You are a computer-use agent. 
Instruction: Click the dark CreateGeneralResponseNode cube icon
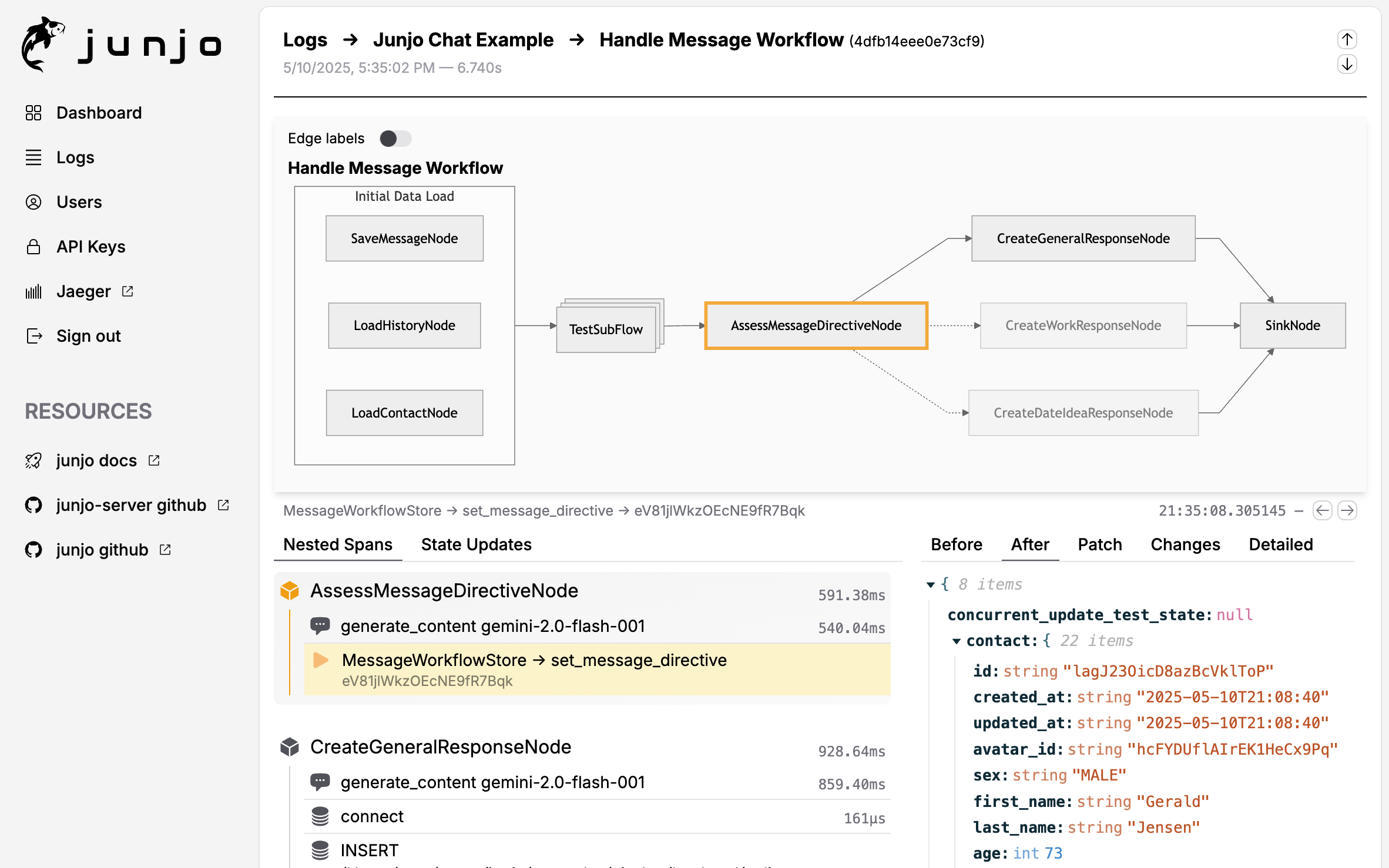point(290,747)
